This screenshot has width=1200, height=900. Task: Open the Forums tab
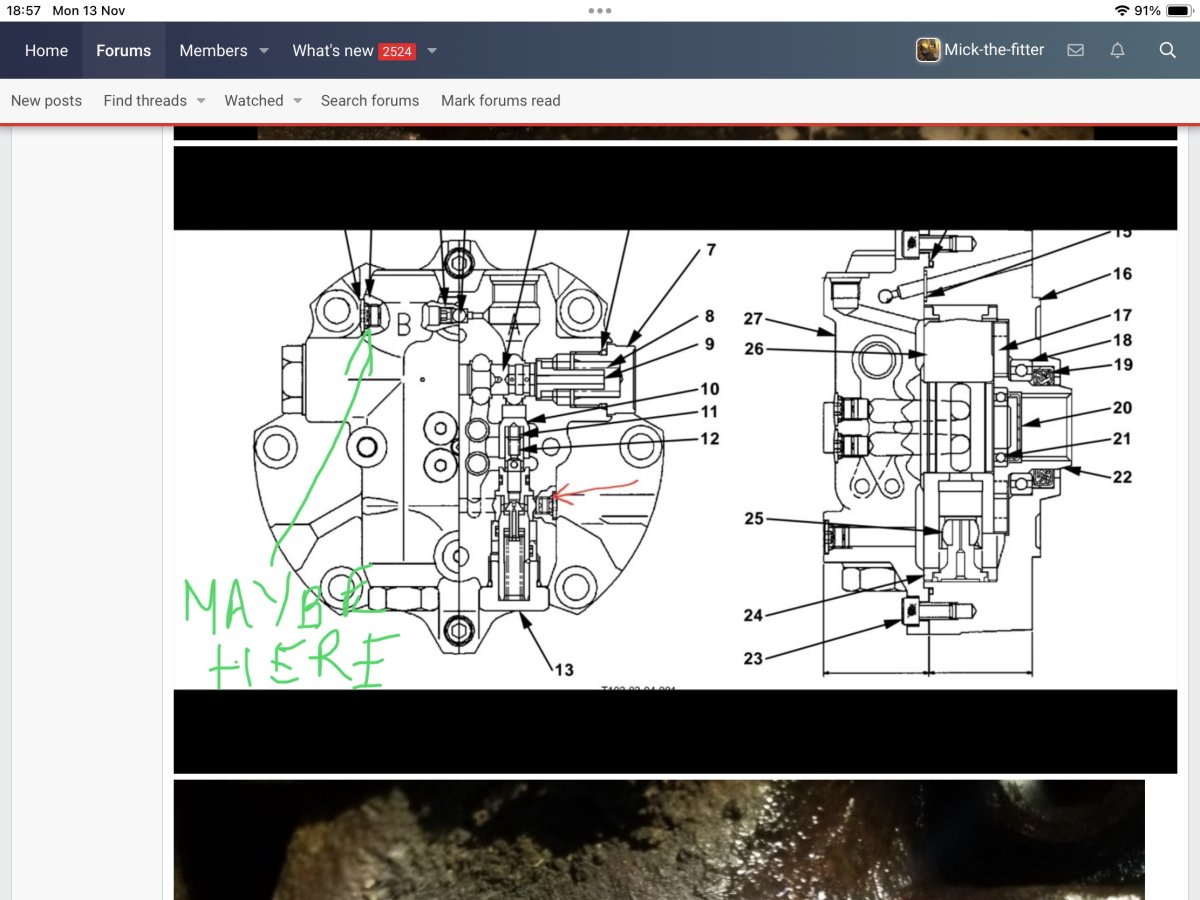(x=123, y=50)
